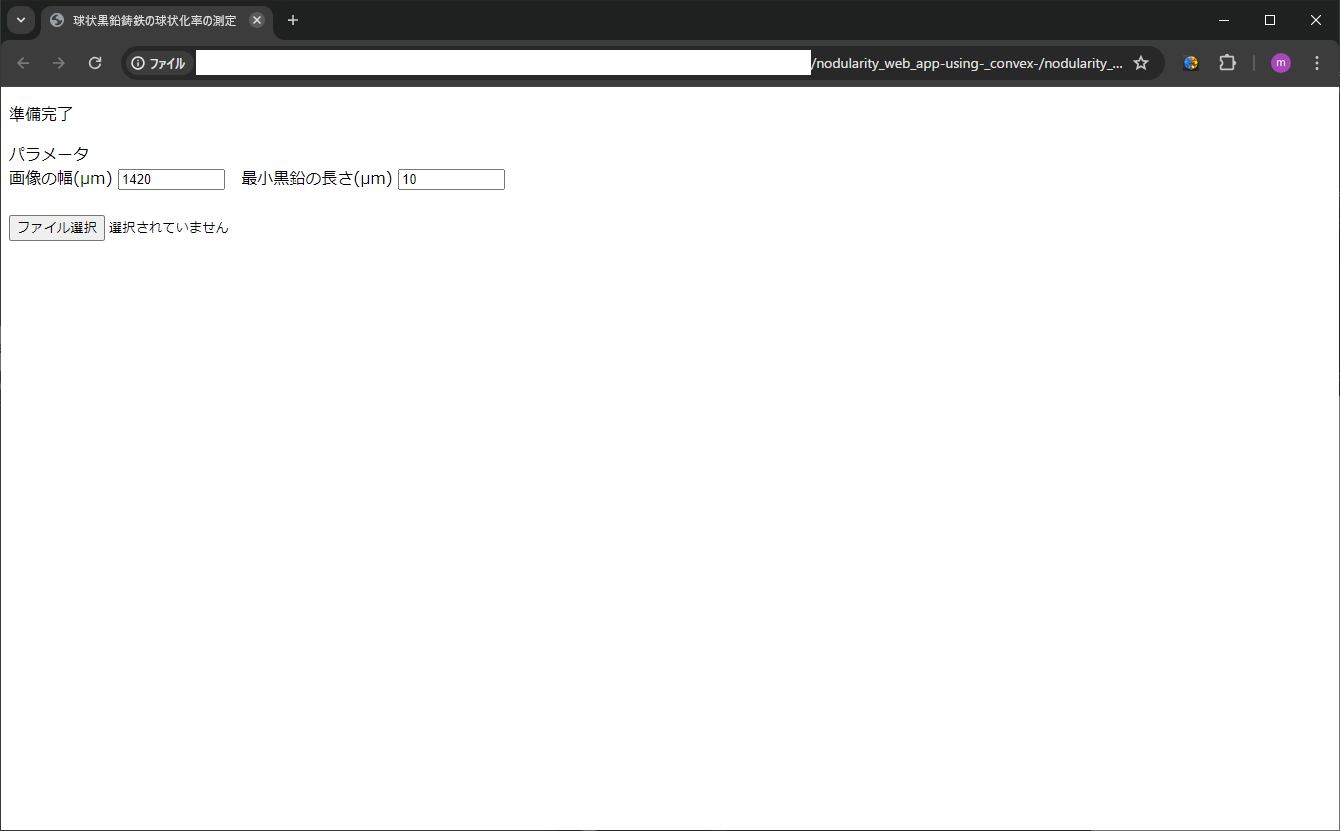Bookmark this page with the star icon
This screenshot has width=1340, height=831.
(x=1141, y=63)
